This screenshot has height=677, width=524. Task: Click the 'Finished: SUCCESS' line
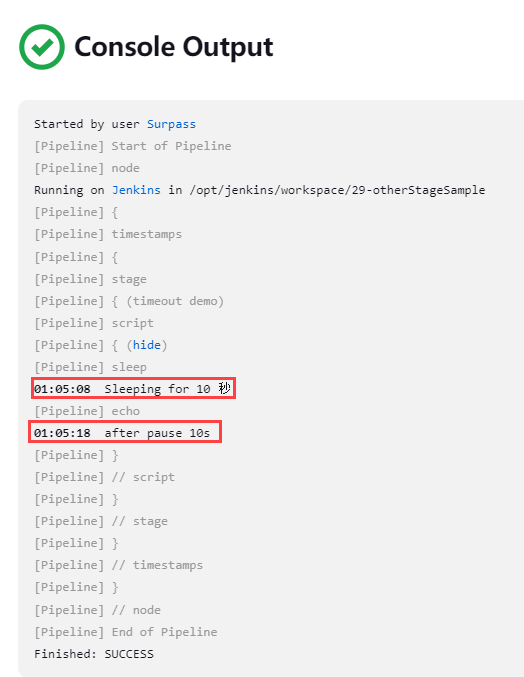pos(94,654)
